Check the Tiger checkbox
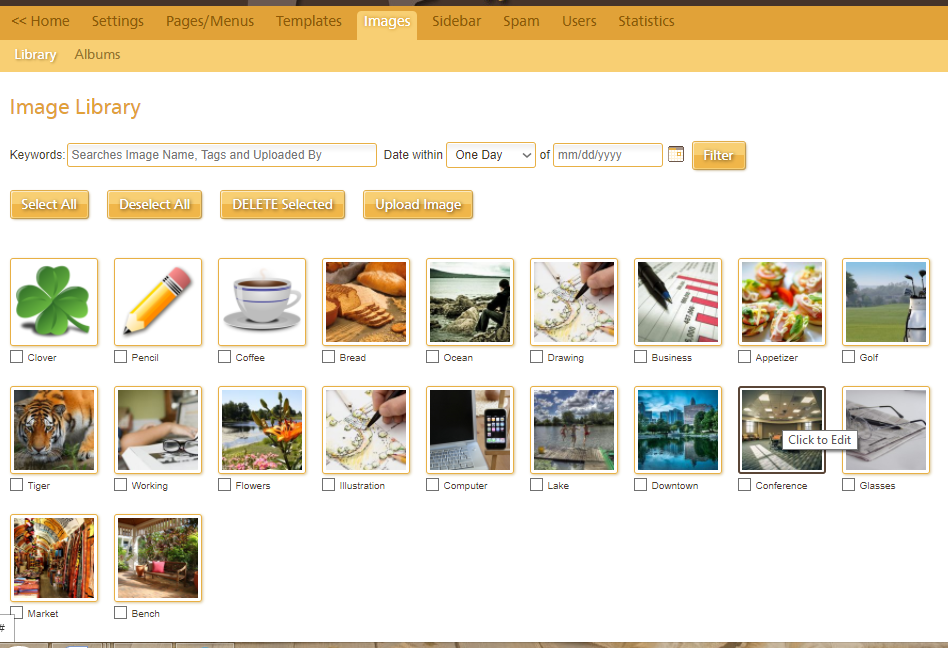 coord(16,485)
